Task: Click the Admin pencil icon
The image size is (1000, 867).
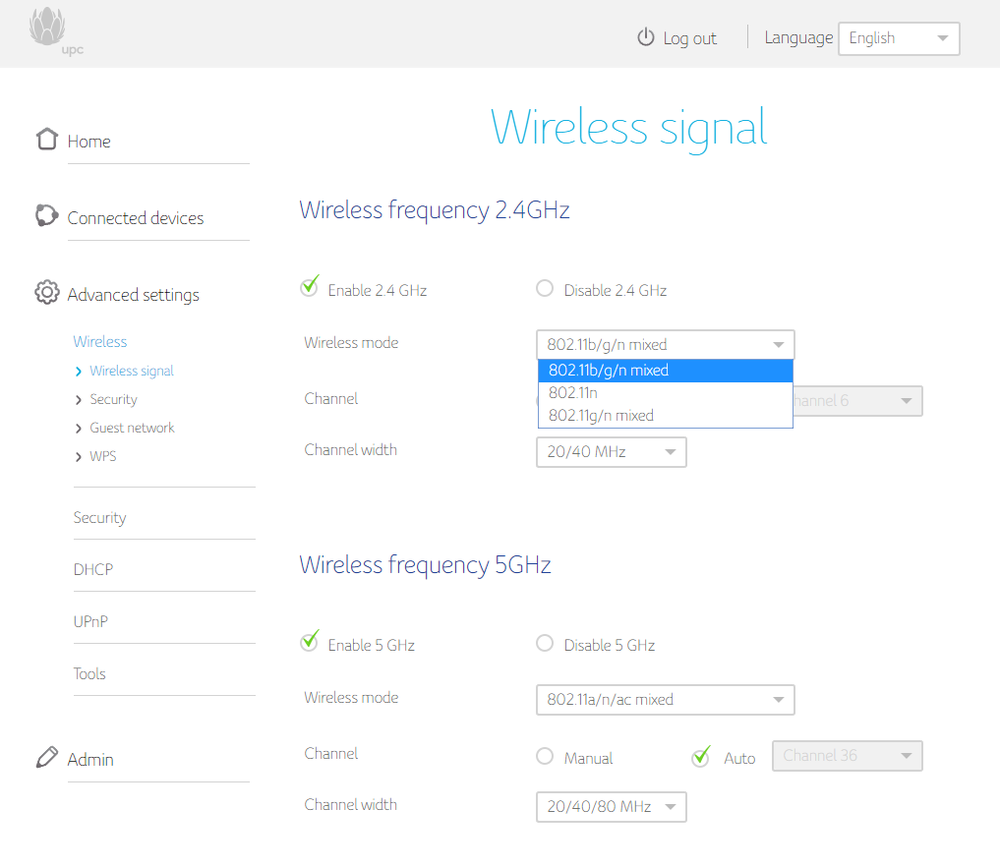Action: tap(46, 758)
